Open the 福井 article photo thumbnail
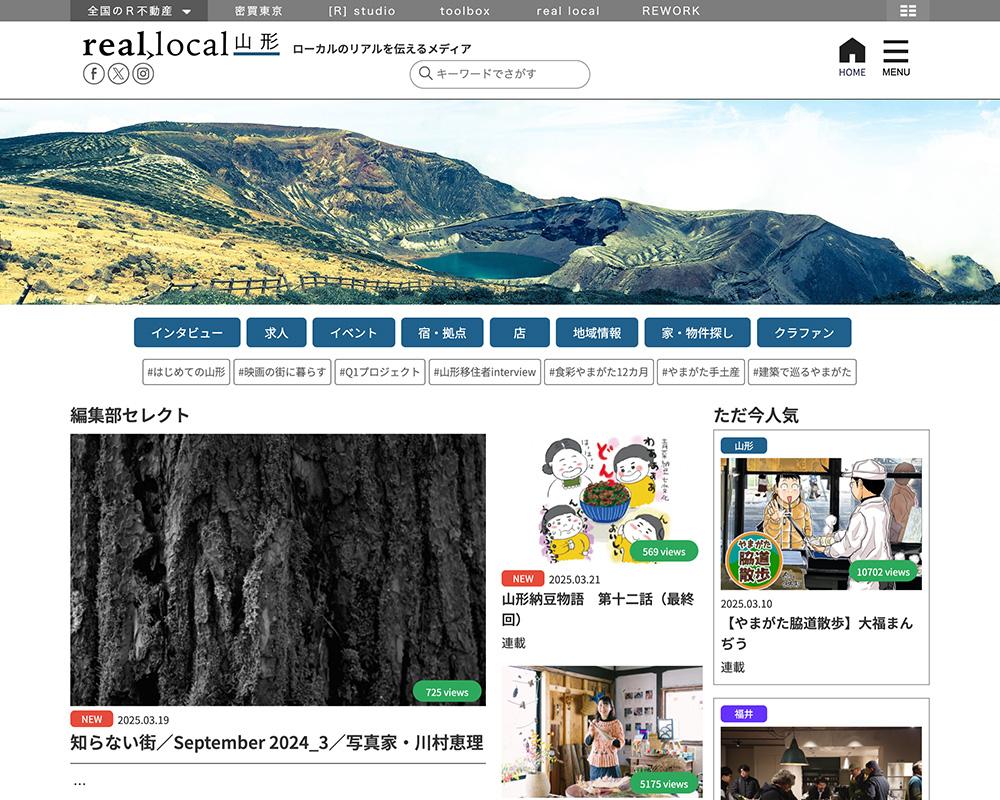 tap(821, 763)
